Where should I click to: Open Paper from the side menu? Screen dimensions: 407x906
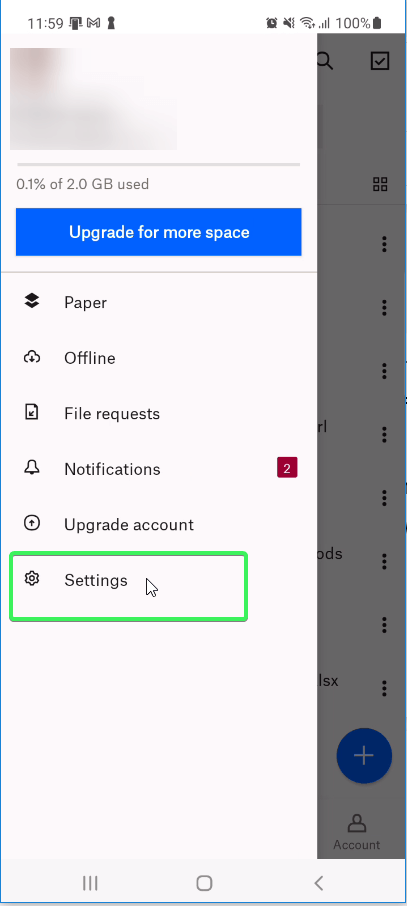point(158,302)
